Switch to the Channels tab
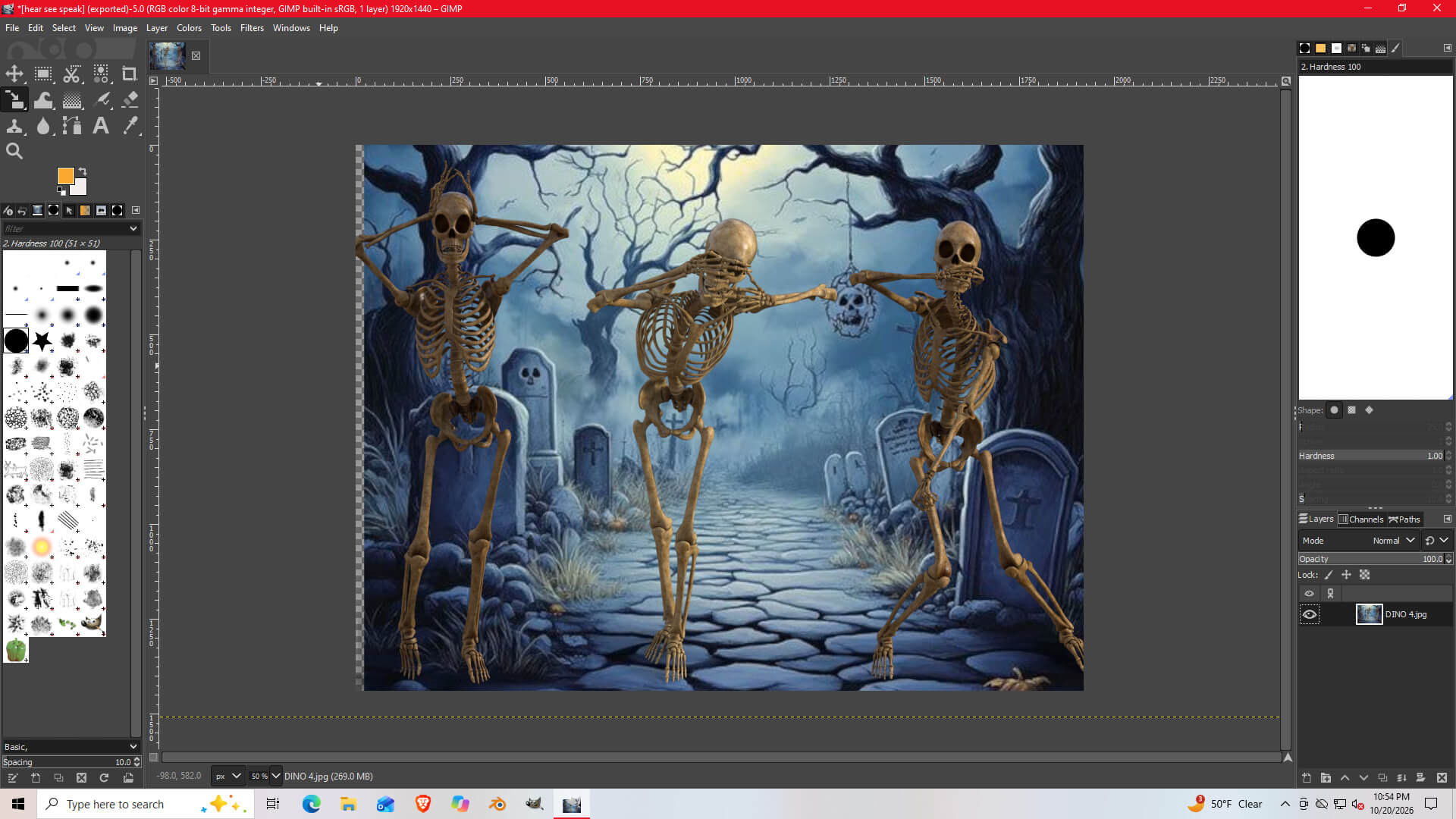Viewport: 1456px width, 819px height. (1361, 519)
